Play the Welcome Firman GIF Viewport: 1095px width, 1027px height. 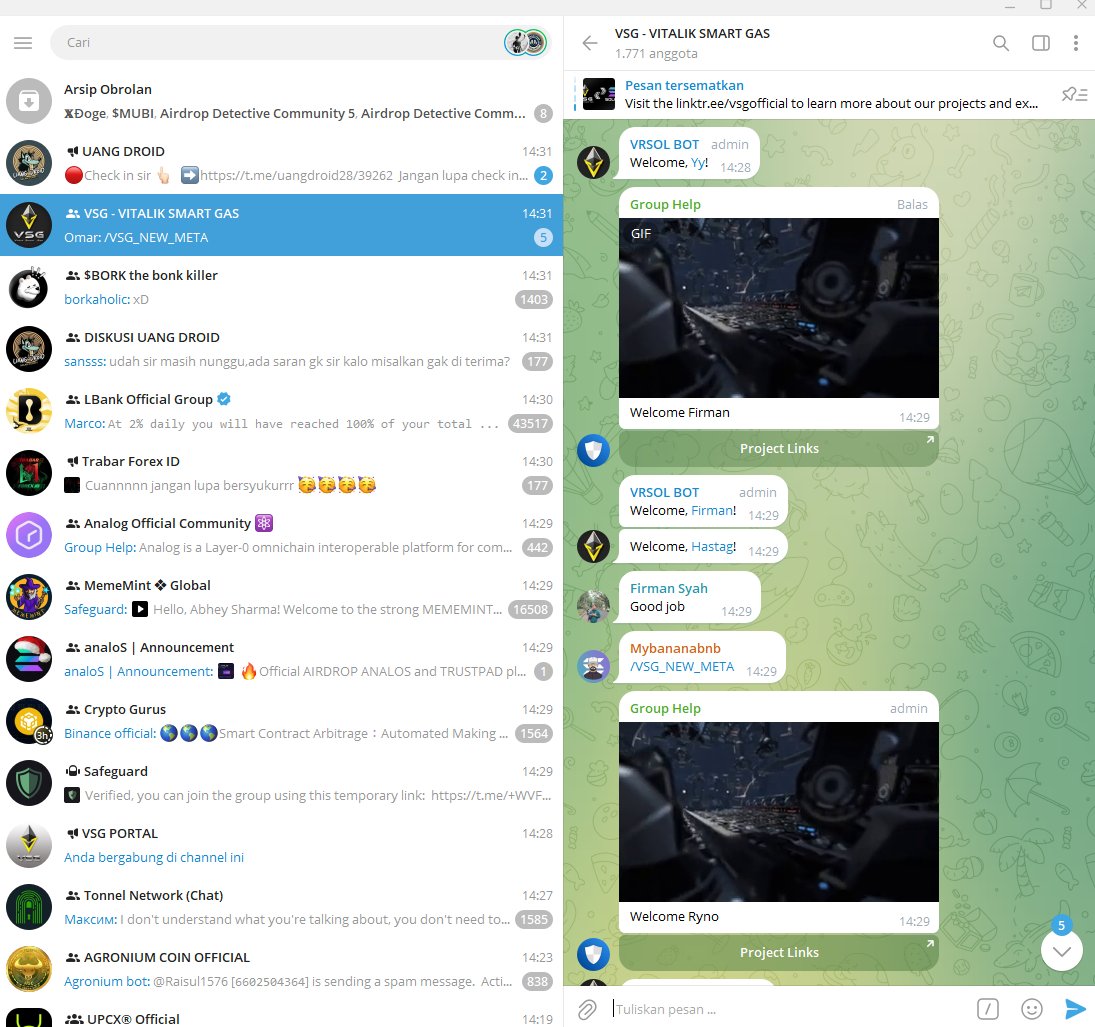point(779,308)
